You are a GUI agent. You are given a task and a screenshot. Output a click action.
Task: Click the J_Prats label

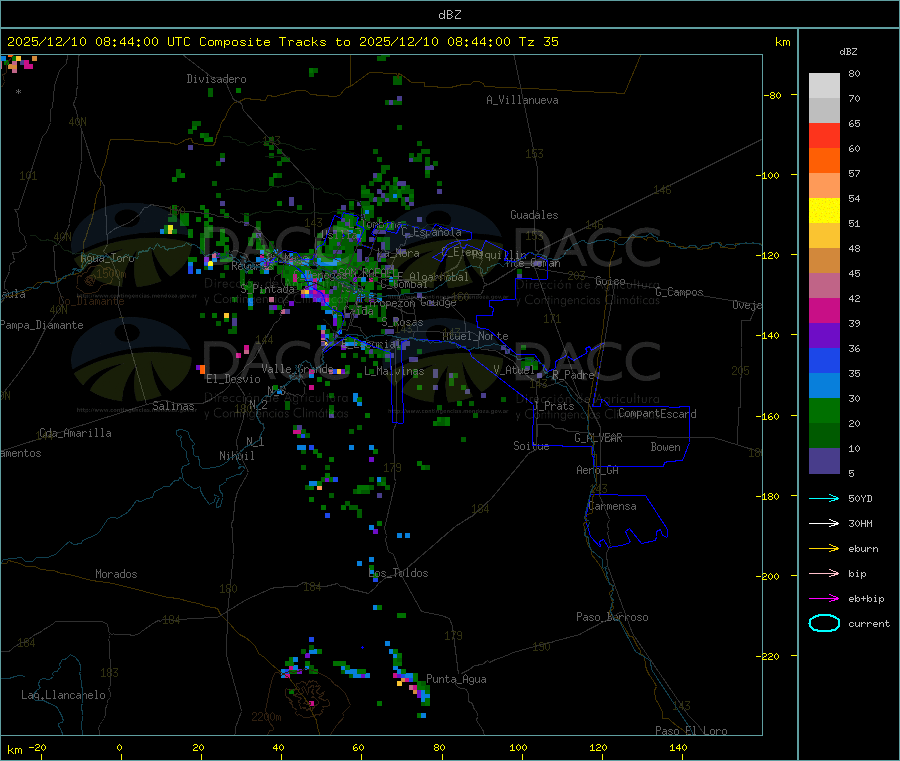pos(554,406)
